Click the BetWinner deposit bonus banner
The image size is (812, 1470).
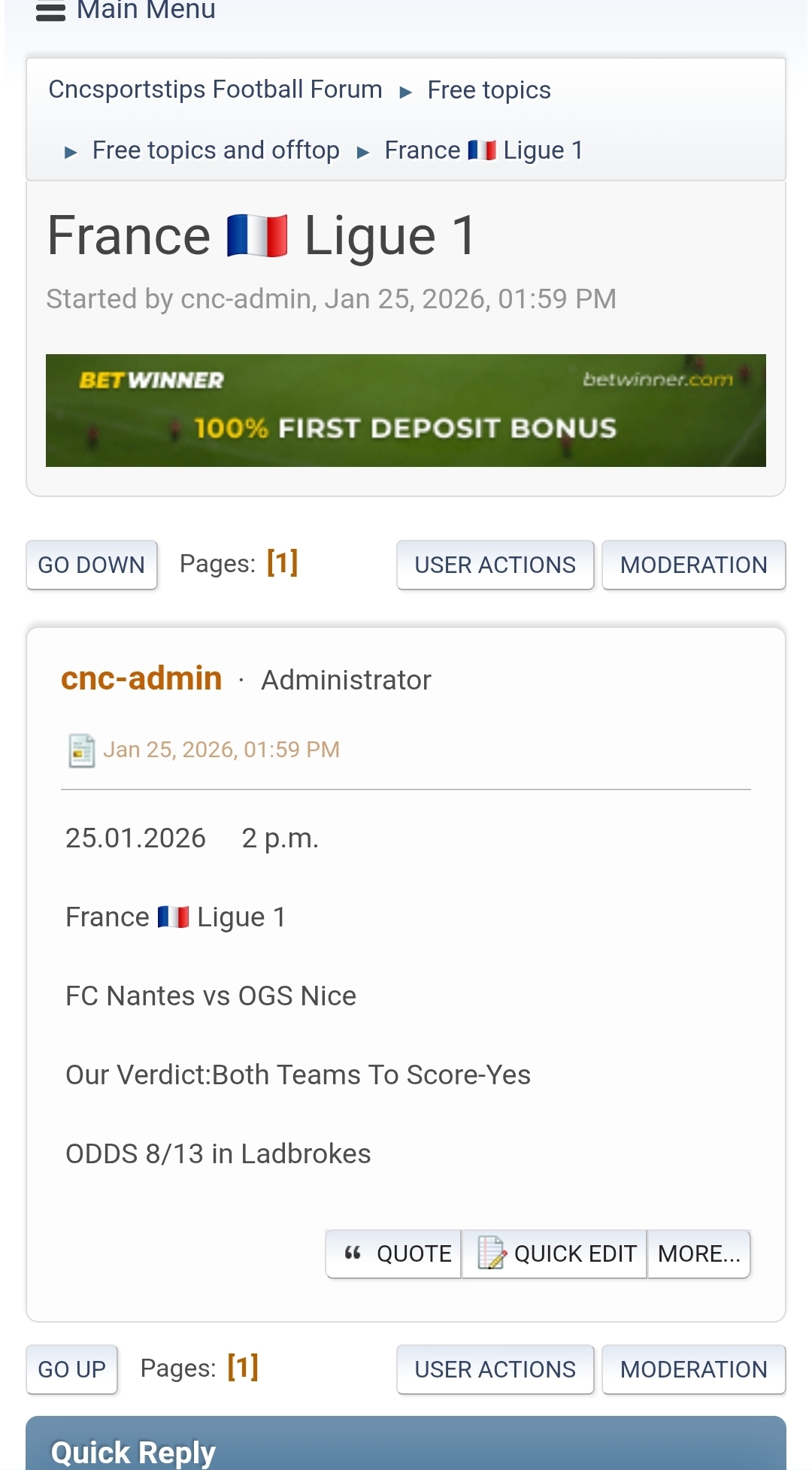406,411
